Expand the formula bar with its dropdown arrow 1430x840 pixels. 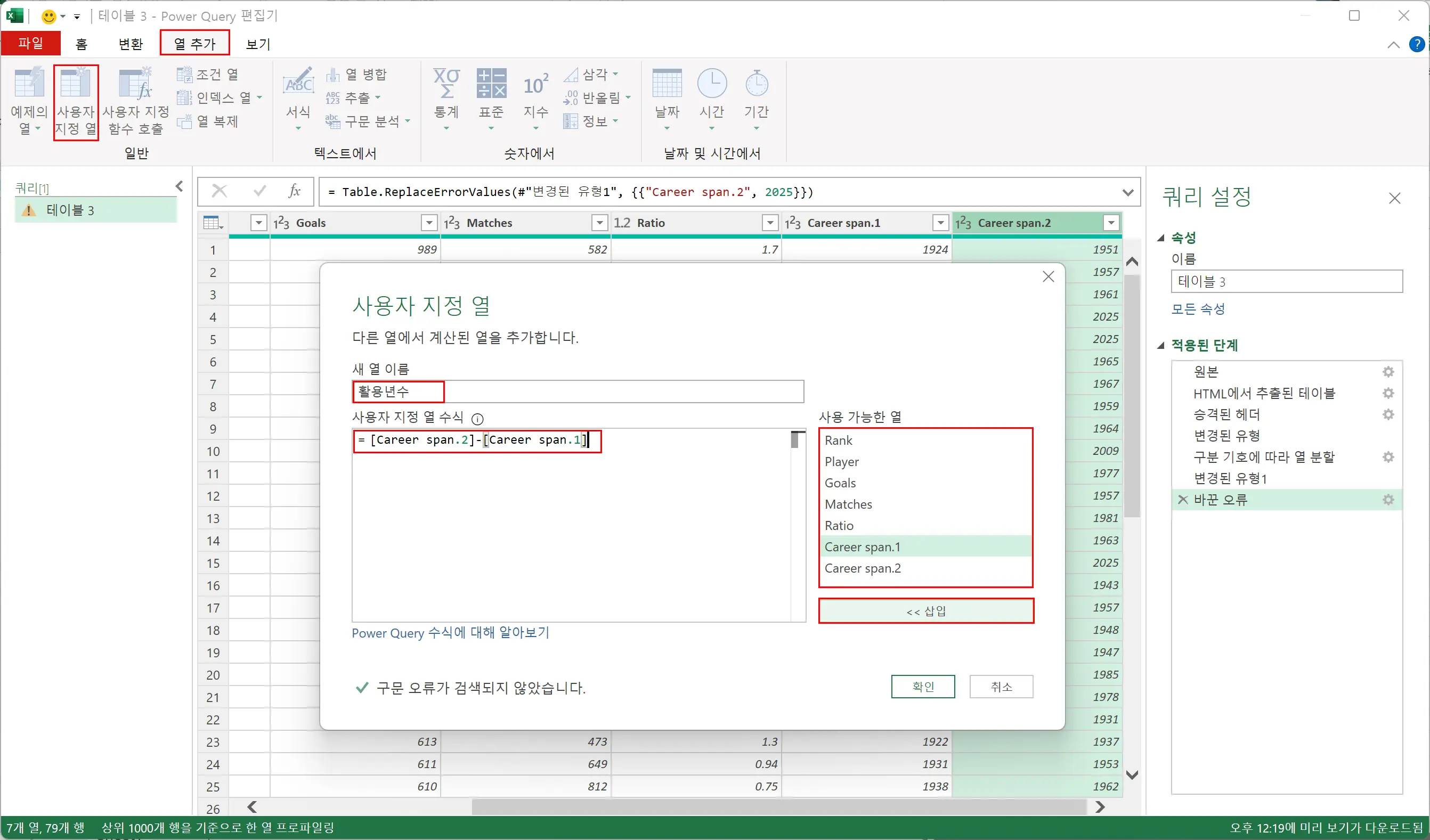[x=1128, y=191]
